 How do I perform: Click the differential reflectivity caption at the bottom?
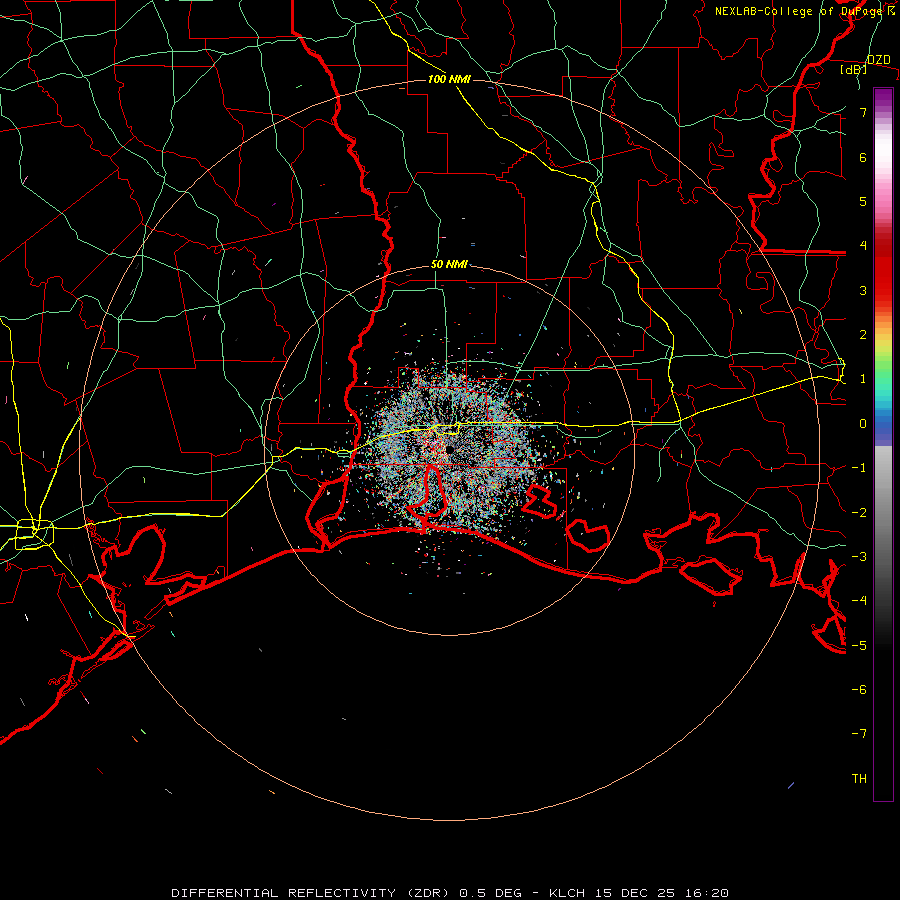449,893
